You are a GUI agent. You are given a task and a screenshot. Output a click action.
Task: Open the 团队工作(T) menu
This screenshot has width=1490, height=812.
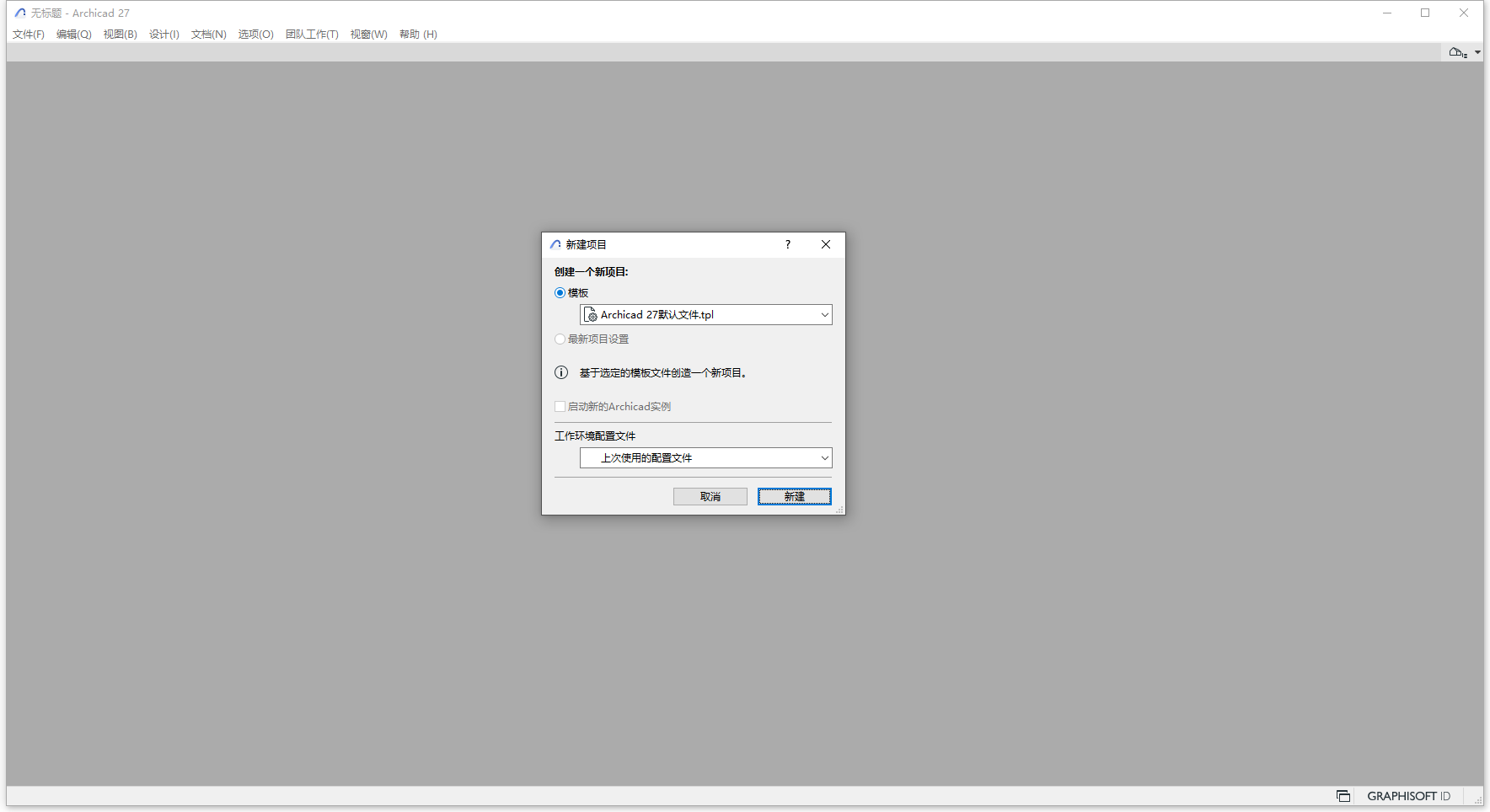312,34
